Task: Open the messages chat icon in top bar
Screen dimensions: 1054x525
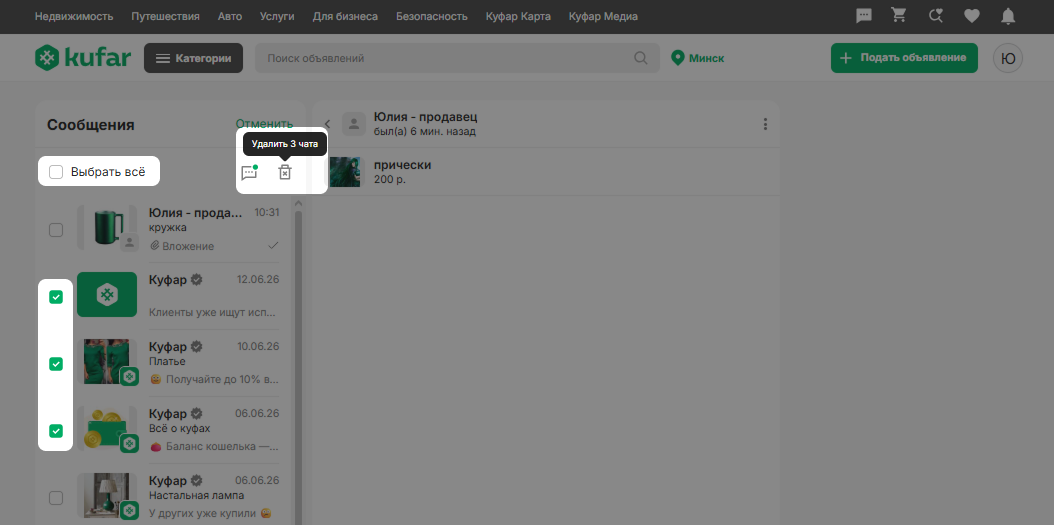Action: pos(864,16)
